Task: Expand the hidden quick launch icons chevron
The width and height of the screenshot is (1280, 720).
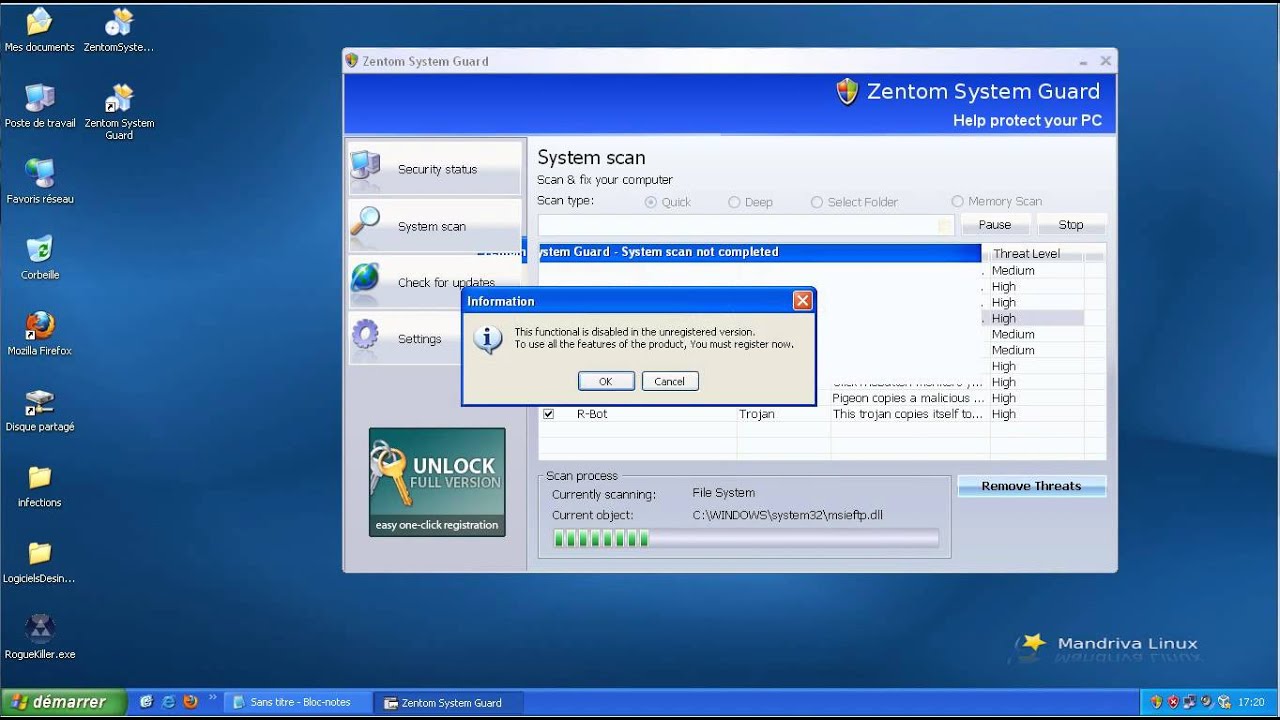Action: [x=213, y=698]
